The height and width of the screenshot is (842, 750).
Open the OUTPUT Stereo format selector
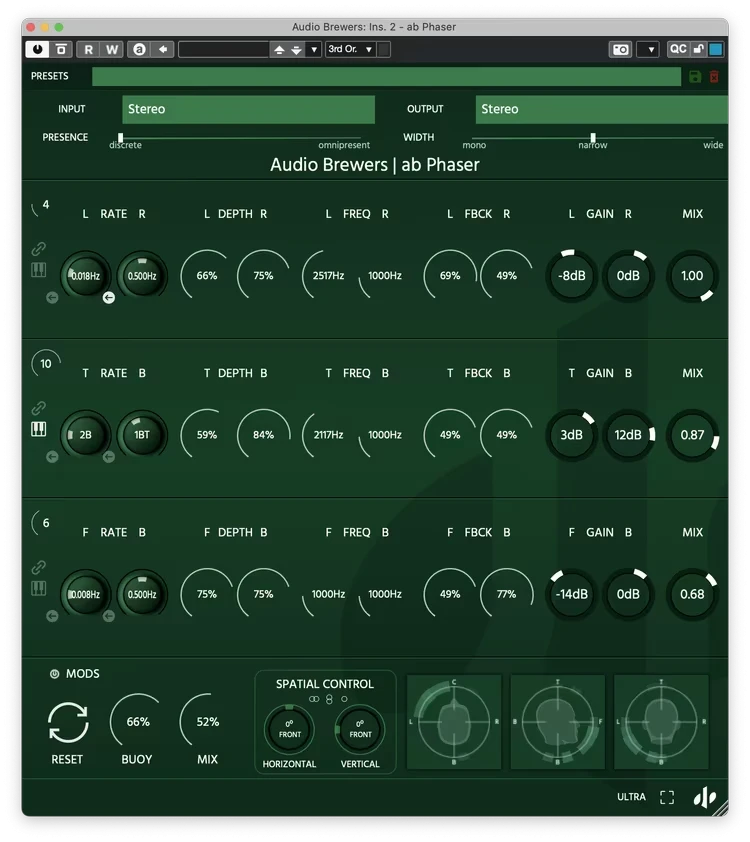(x=601, y=109)
